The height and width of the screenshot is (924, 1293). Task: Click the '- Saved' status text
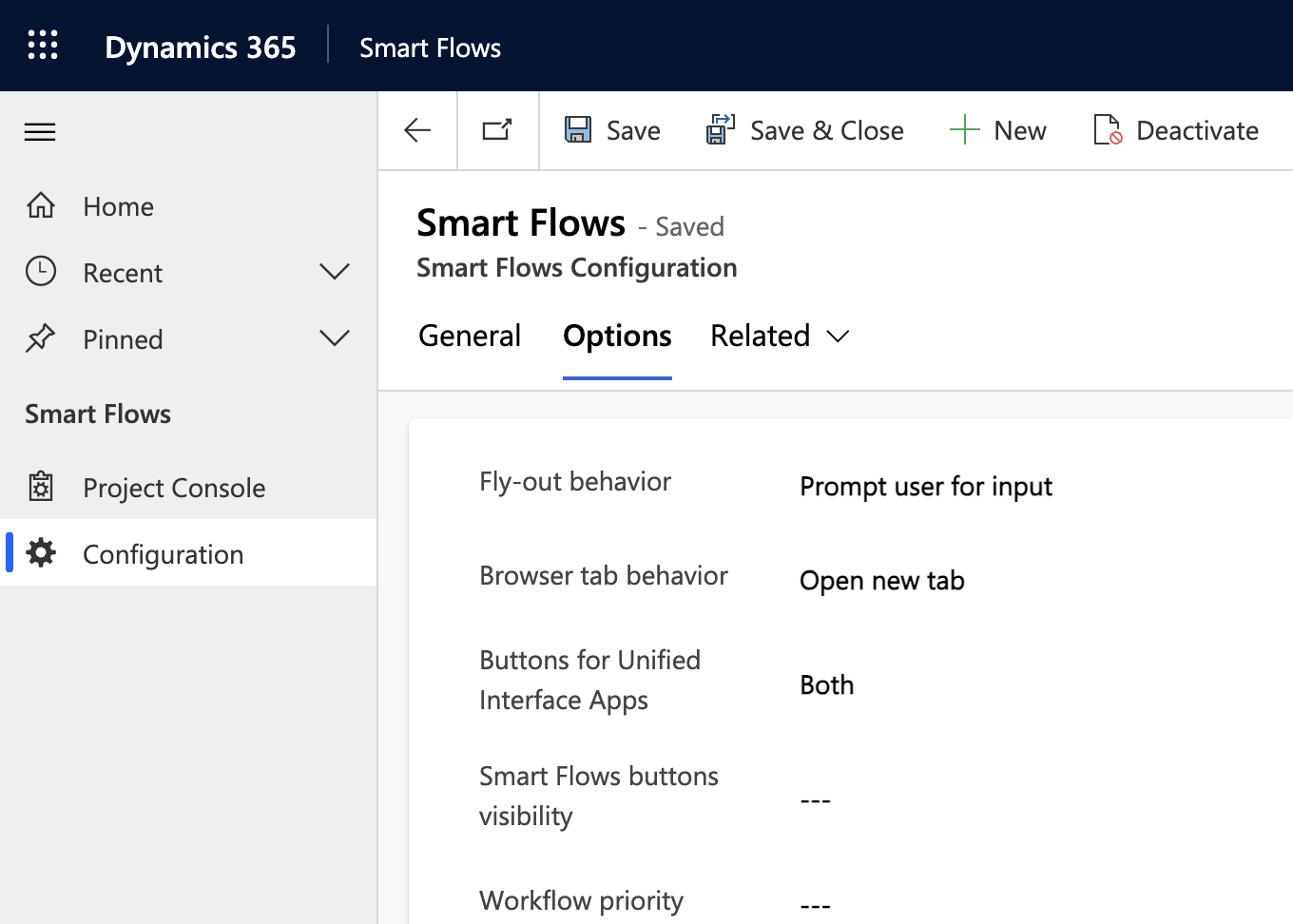[681, 227]
